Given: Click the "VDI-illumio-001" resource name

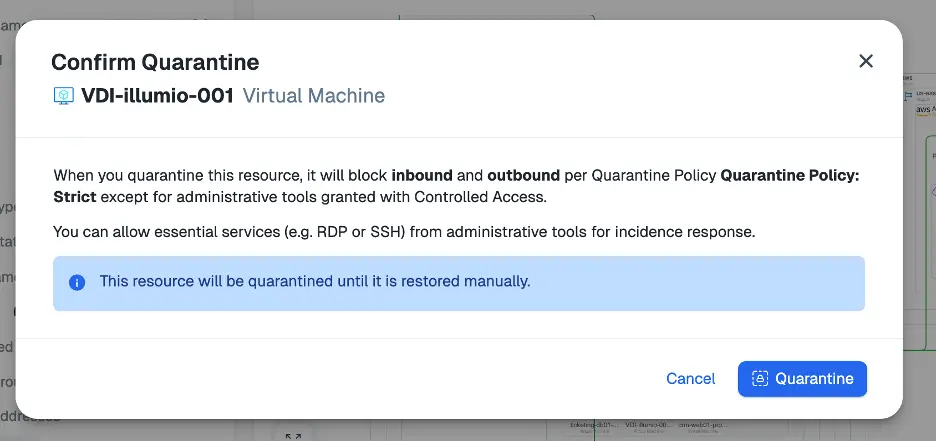Looking at the screenshot, I should (158, 96).
